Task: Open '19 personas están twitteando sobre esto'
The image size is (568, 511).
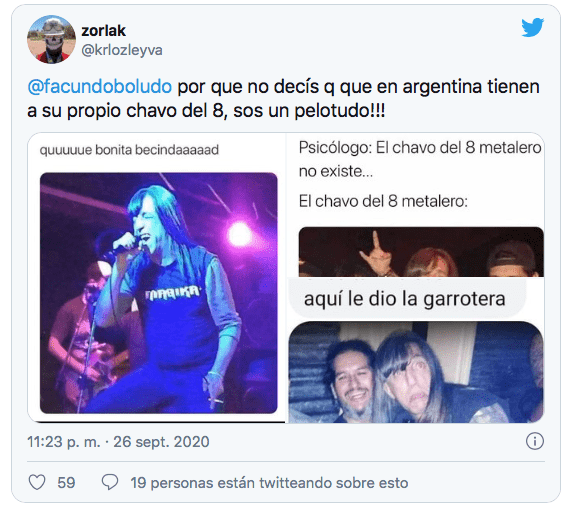Action: point(269,483)
